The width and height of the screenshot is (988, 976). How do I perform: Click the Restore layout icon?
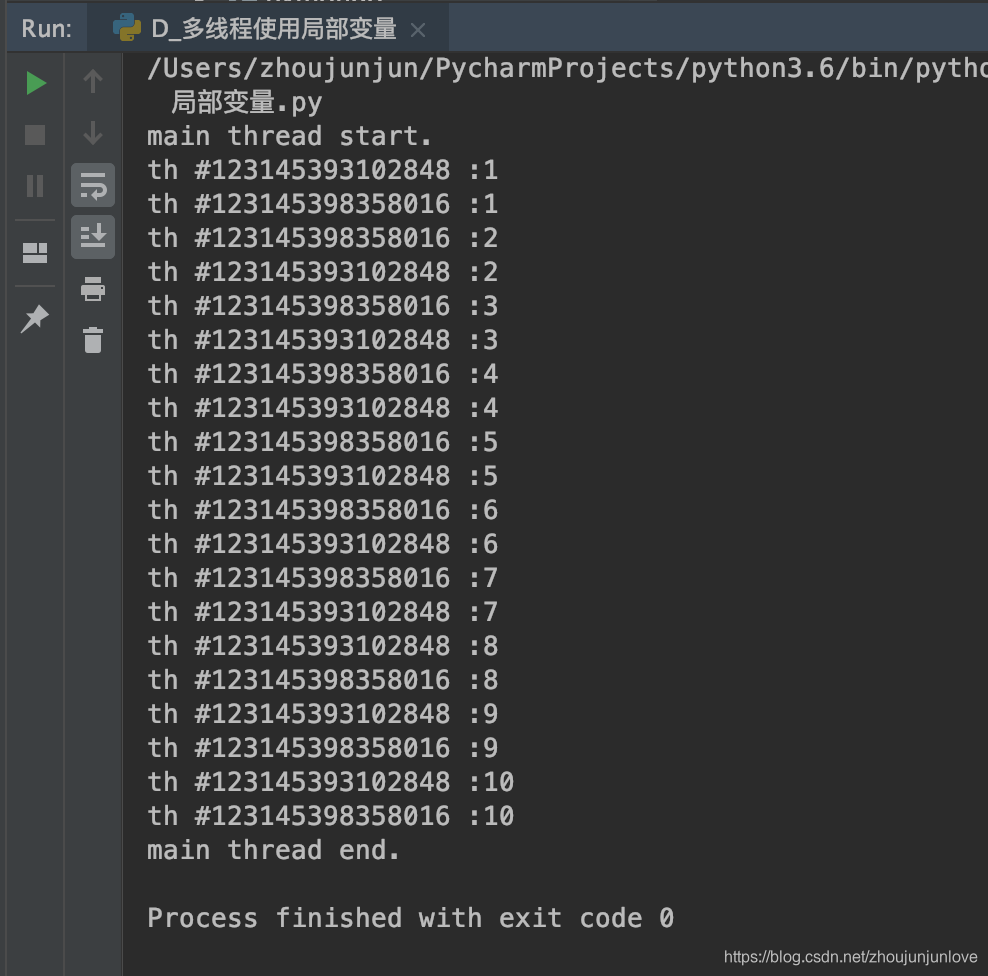point(35,253)
